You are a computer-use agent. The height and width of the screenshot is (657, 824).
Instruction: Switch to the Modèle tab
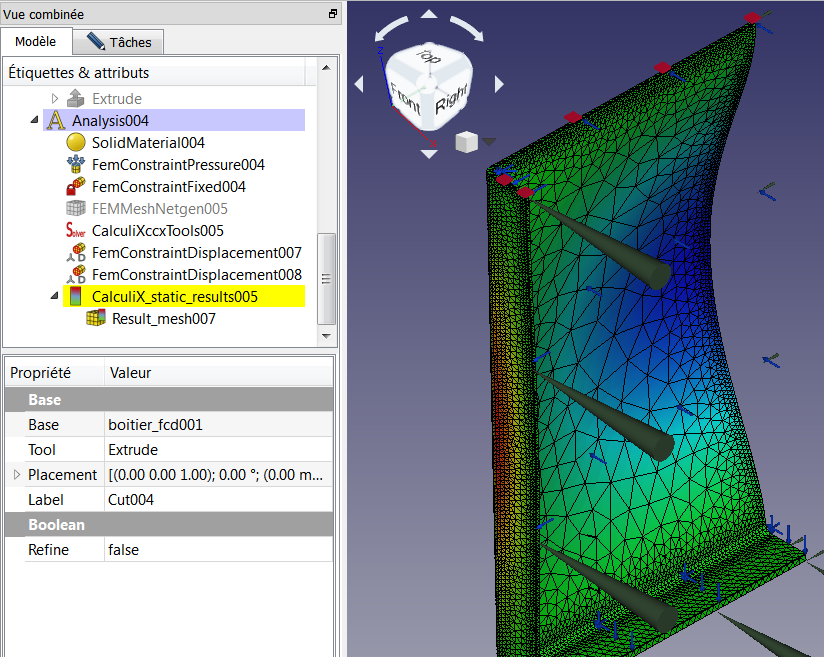[x=36, y=42]
